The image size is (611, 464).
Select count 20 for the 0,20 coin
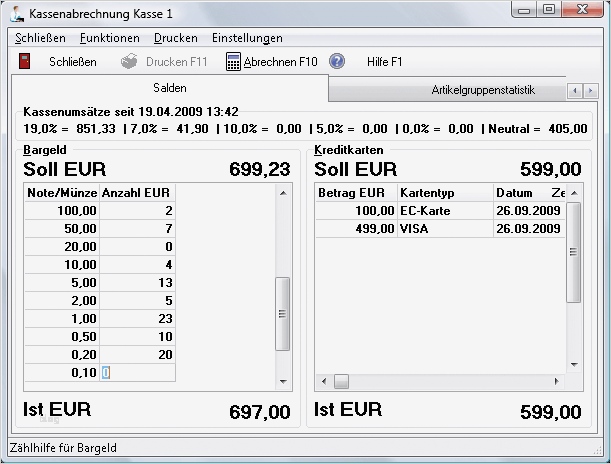(x=137, y=355)
